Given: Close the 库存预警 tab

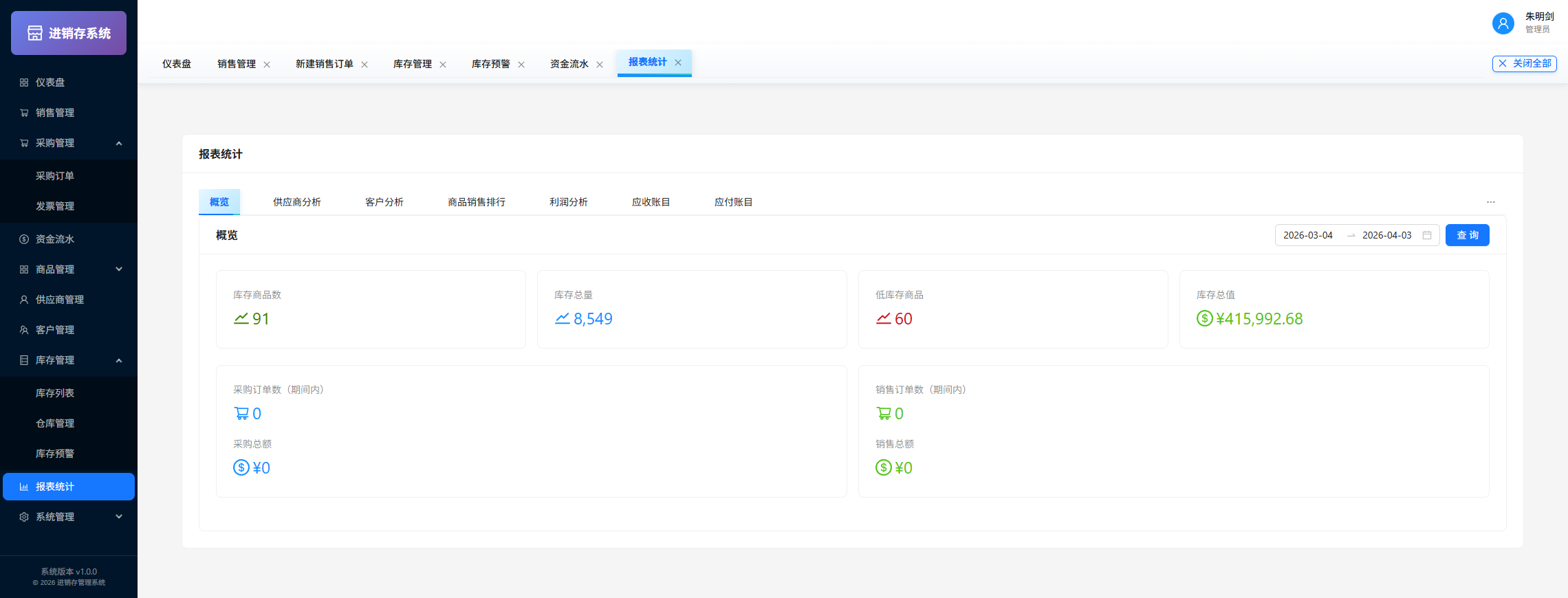Looking at the screenshot, I should coord(521,65).
